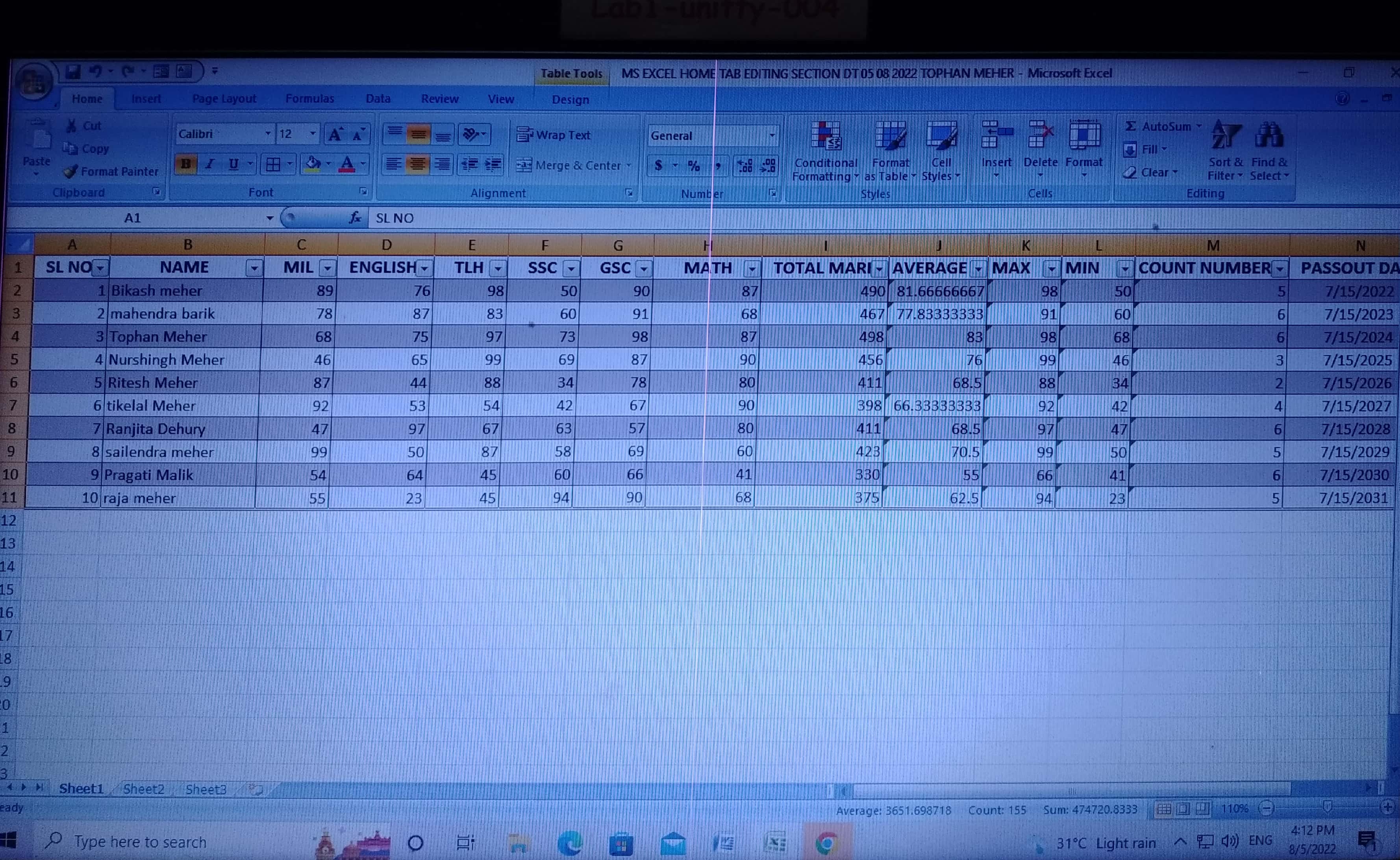The image size is (1400, 860).
Task: Toggle Wrap Text option
Action: point(554,135)
